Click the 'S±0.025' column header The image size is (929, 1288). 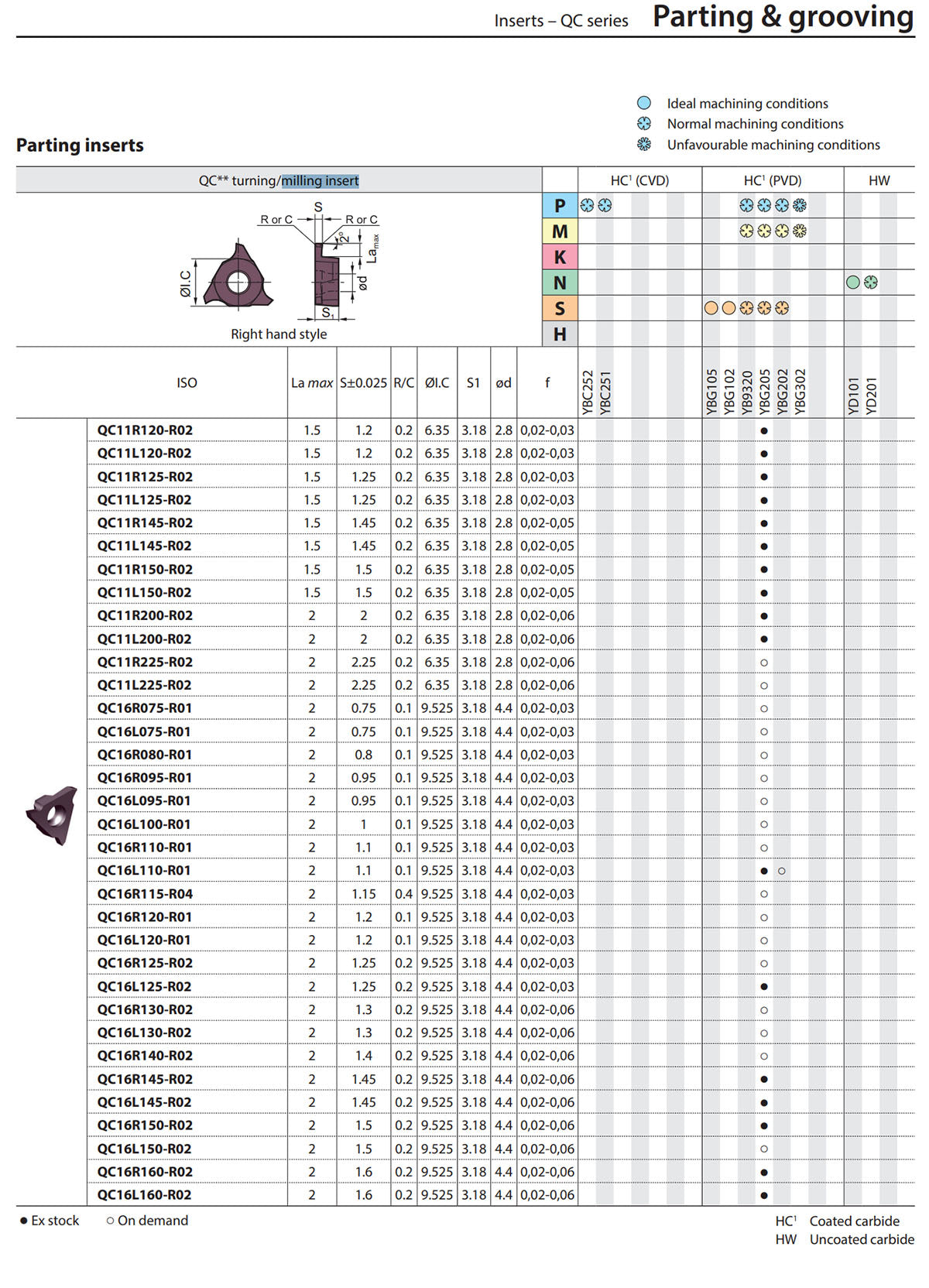[363, 382]
